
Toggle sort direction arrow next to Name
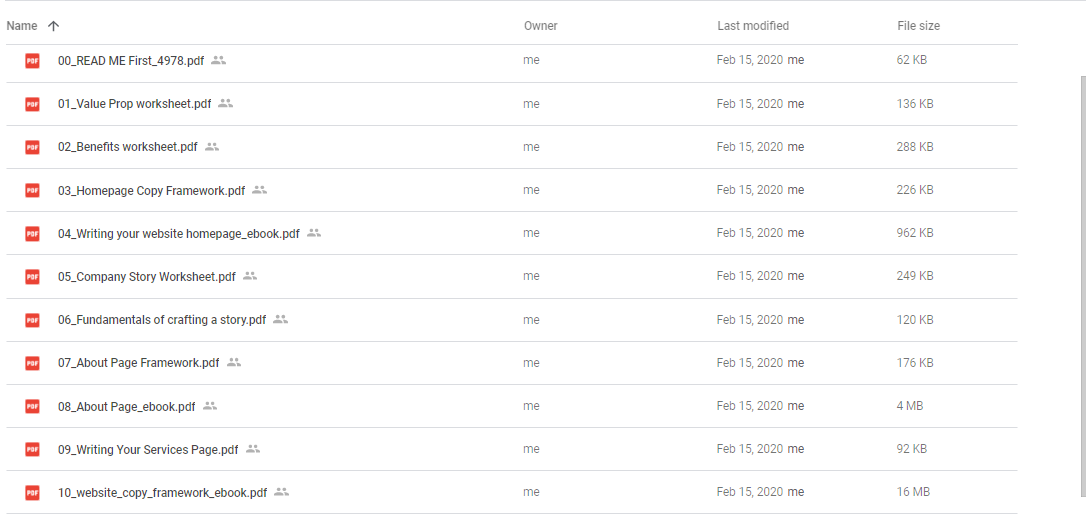point(53,26)
